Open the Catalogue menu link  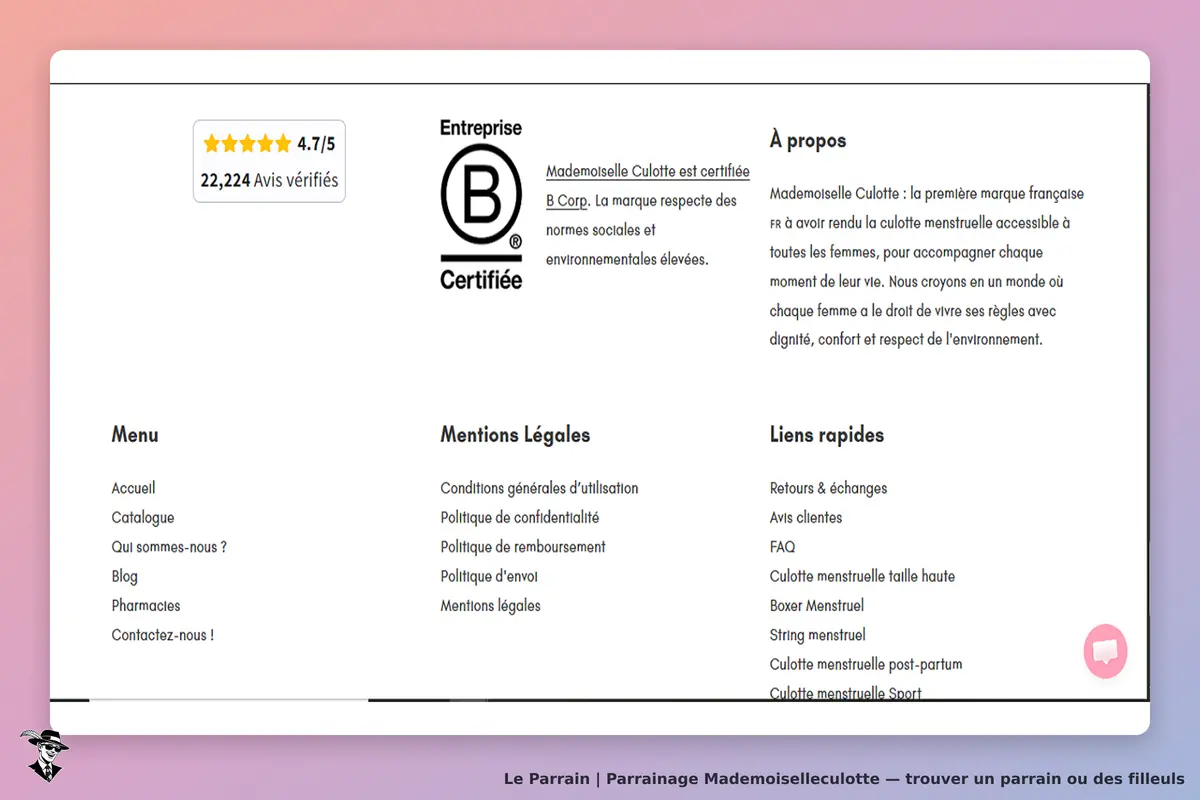click(x=143, y=517)
